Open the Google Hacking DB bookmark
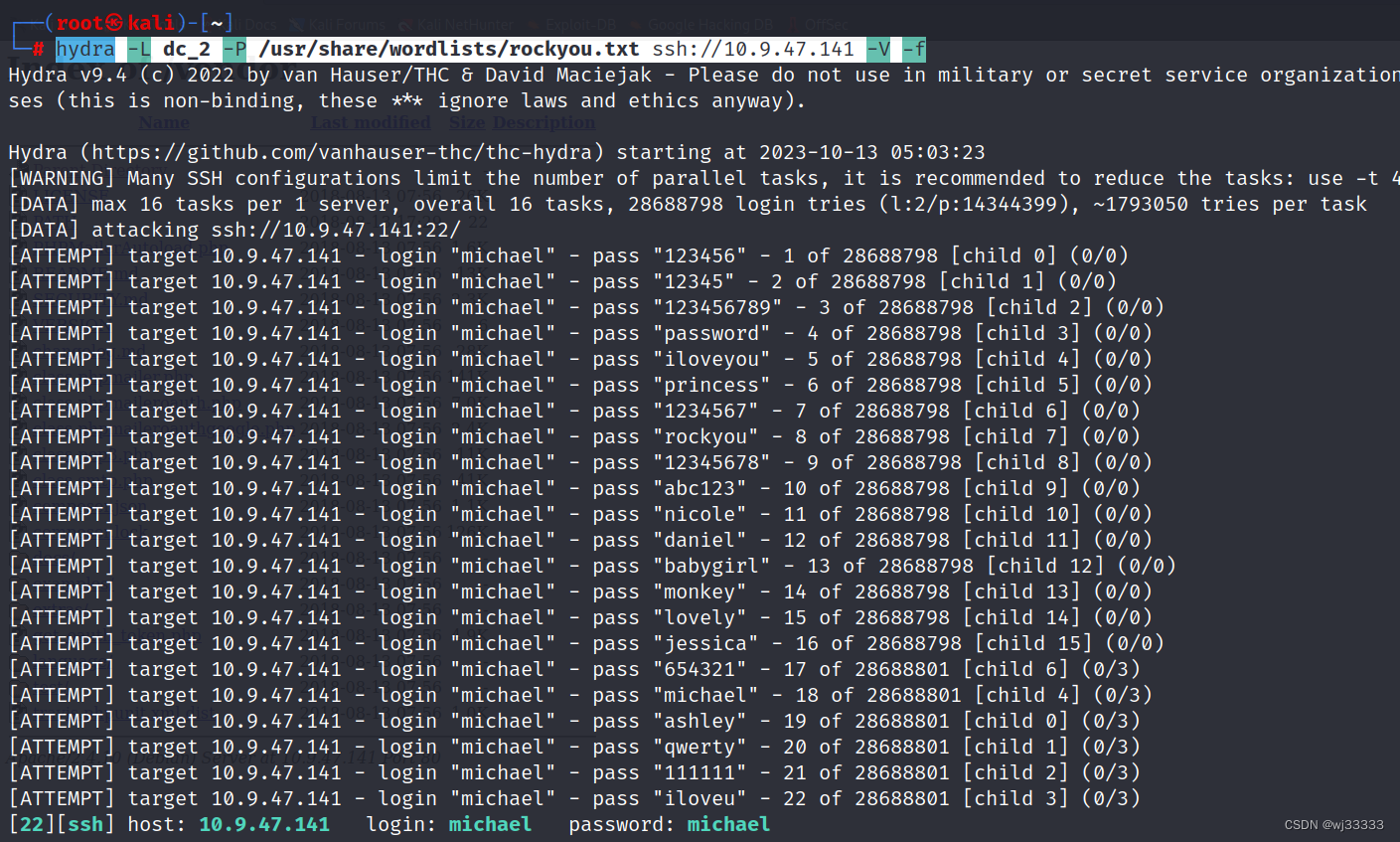1400x842 pixels. click(x=701, y=24)
